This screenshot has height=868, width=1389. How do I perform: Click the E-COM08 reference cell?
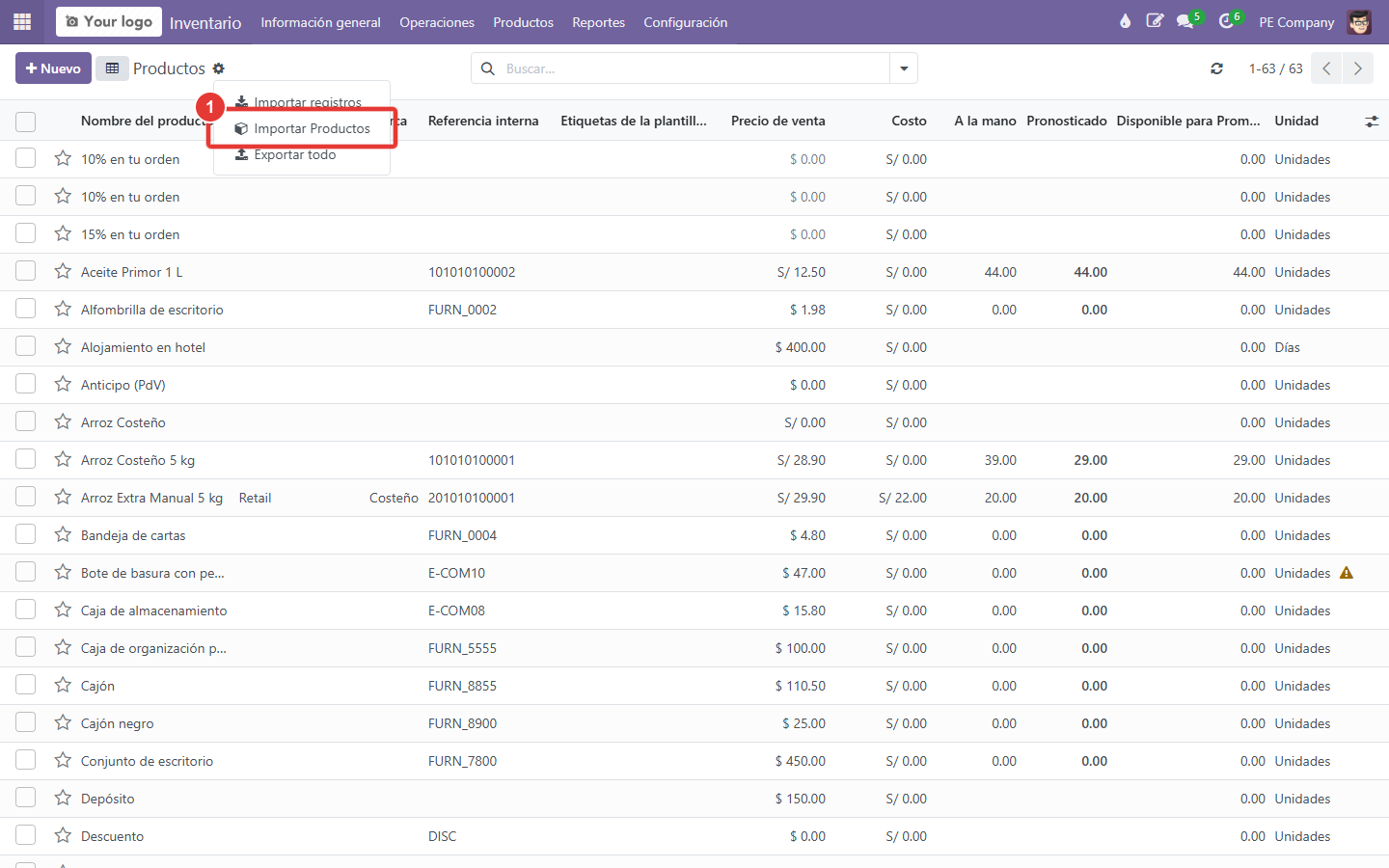point(456,610)
